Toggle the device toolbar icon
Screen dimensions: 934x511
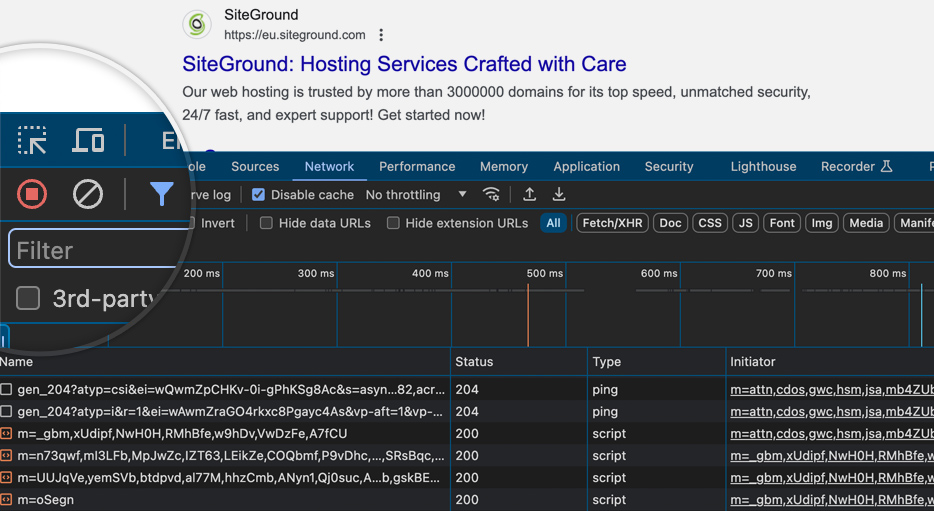(x=88, y=141)
